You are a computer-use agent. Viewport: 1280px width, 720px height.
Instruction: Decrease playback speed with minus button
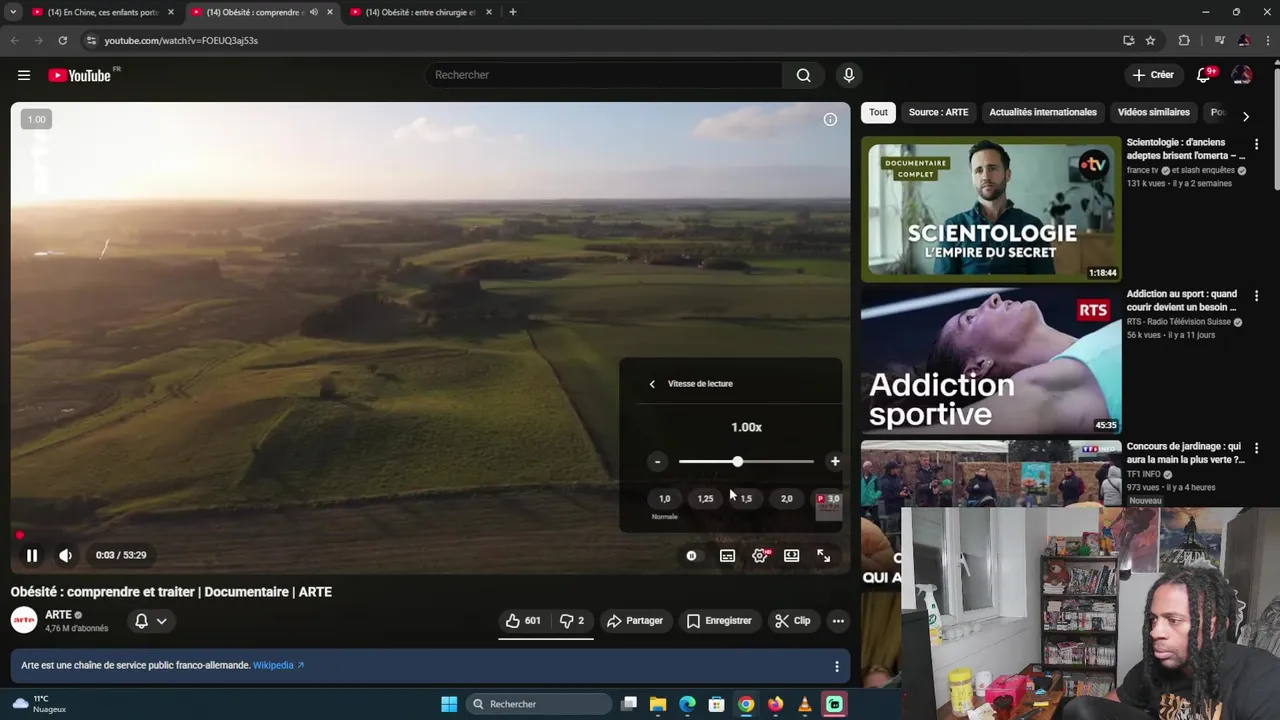coord(657,462)
